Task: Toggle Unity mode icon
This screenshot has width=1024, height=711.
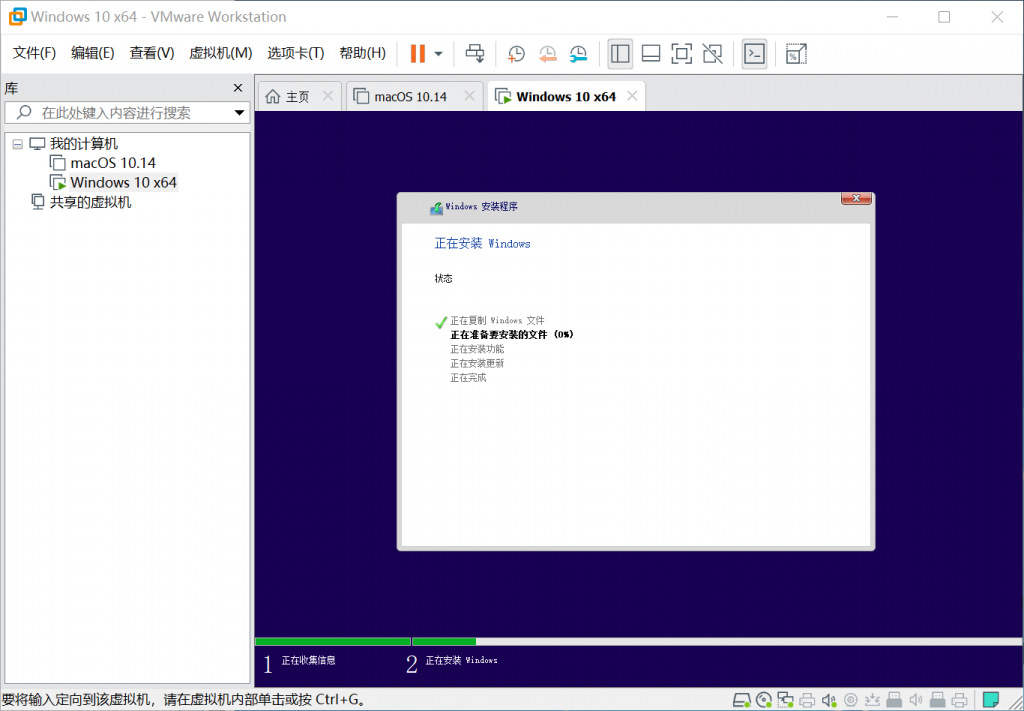Action: [x=712, y=53]
